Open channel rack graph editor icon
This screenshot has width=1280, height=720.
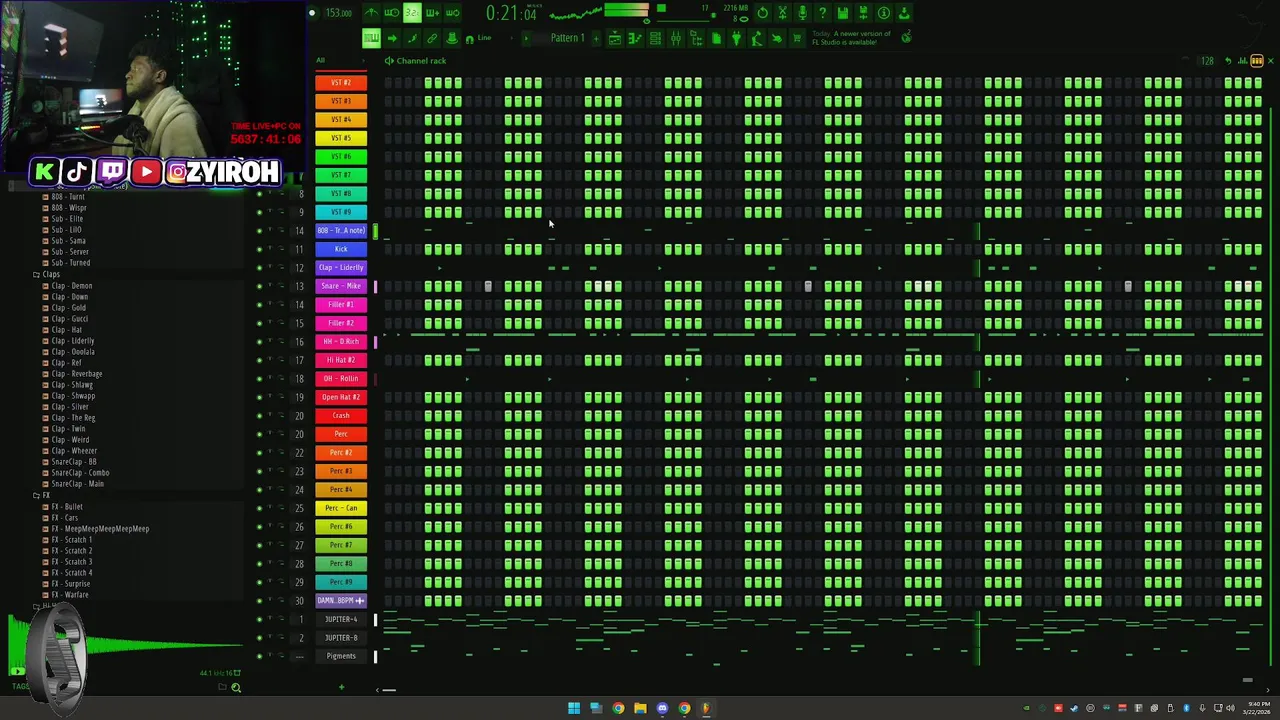[1243, 61]
